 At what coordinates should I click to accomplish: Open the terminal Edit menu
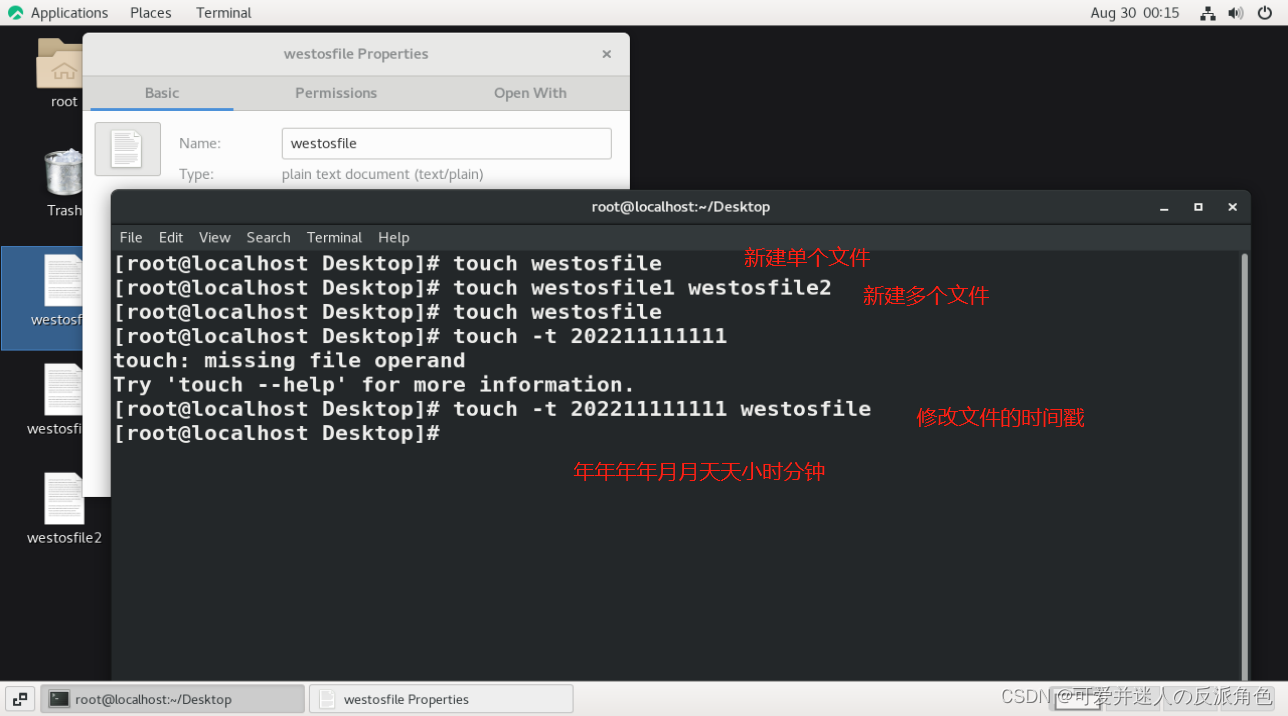171,237
